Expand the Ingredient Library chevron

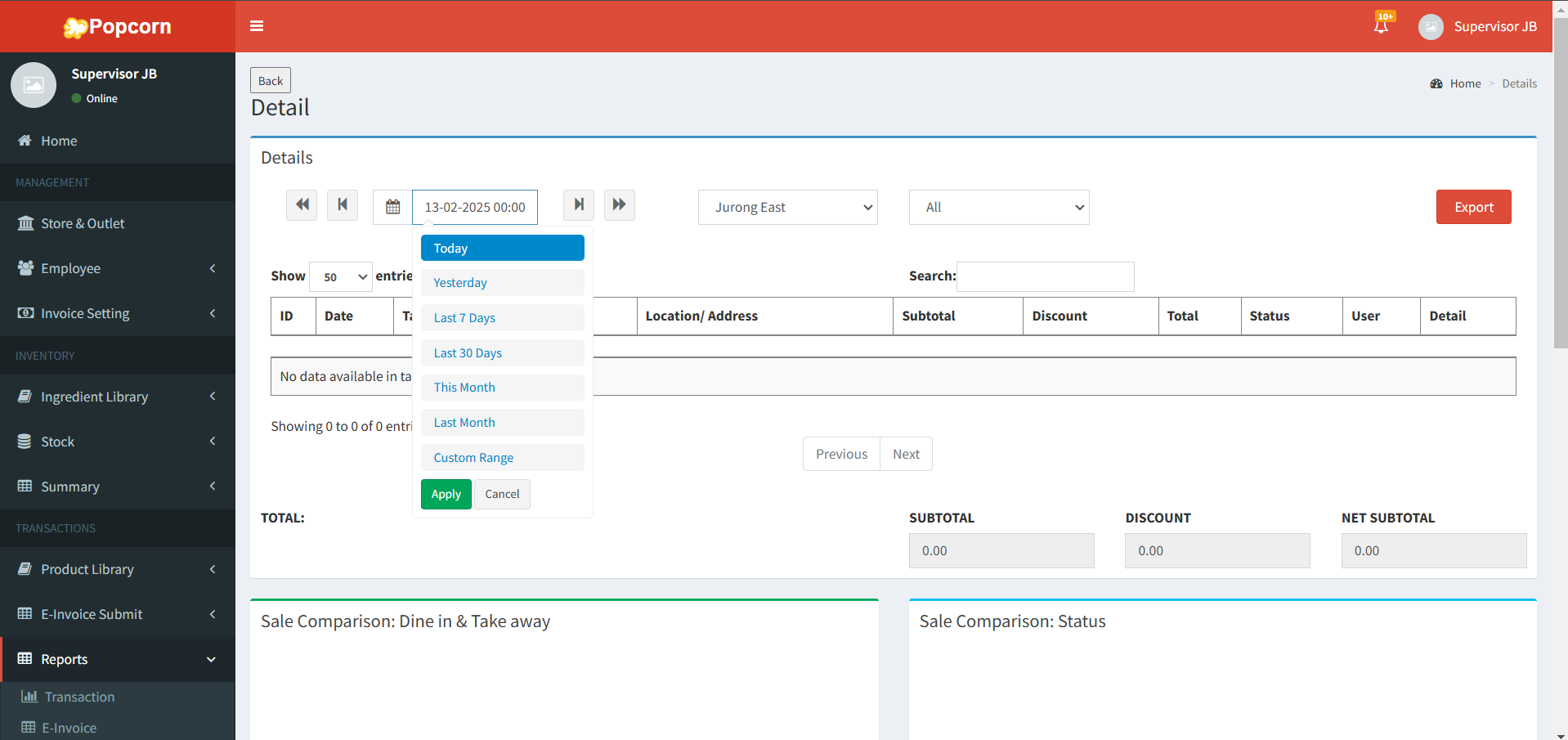(213, 397)
